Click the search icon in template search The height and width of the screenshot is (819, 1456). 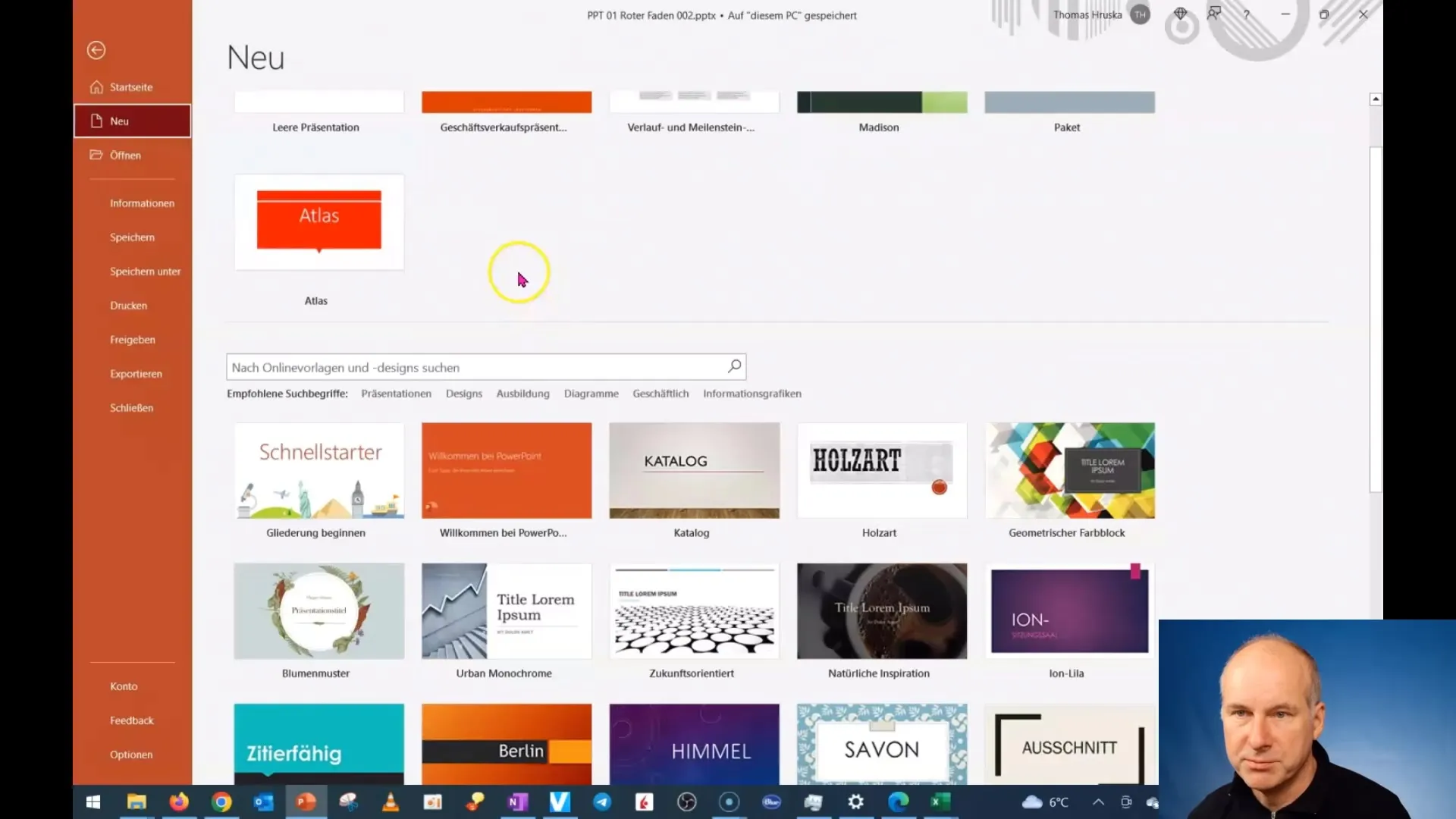coord(734,366)
